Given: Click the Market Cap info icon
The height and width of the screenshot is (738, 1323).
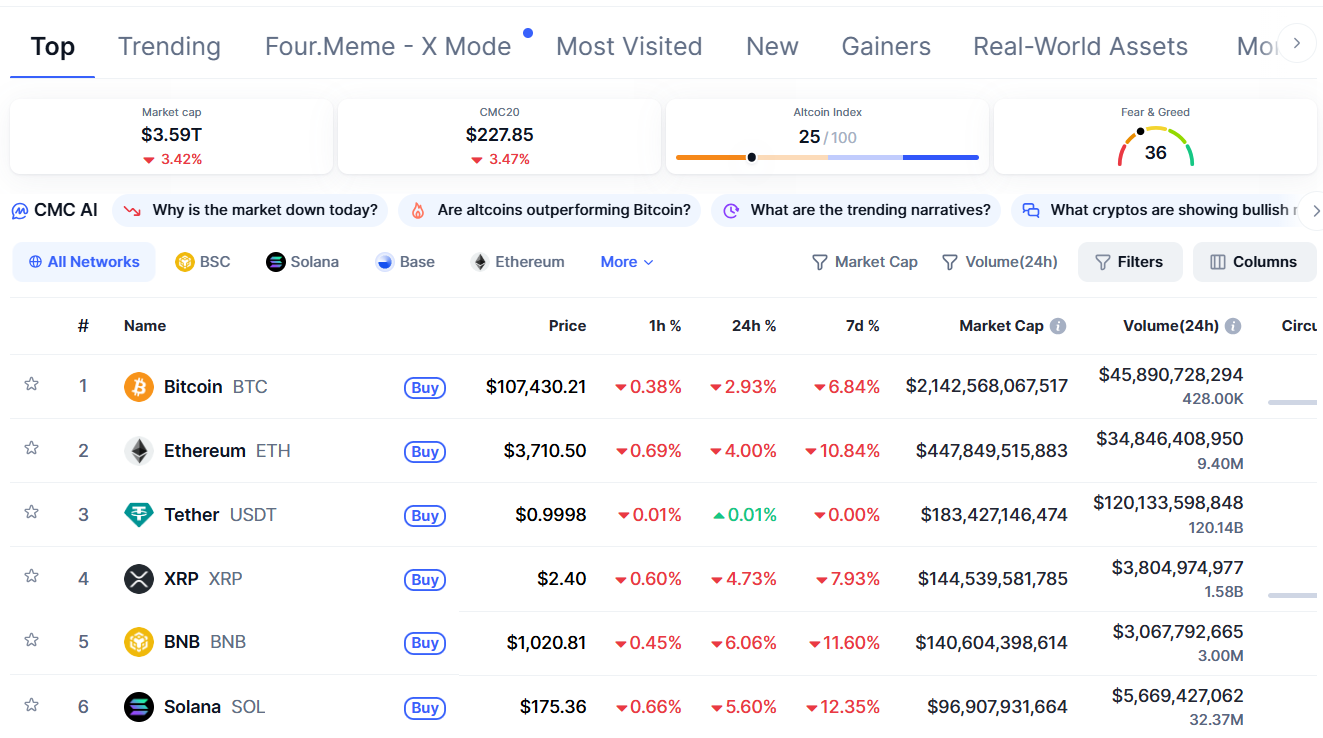Looking at the screenshot, I should click(x=1058, y=326).
